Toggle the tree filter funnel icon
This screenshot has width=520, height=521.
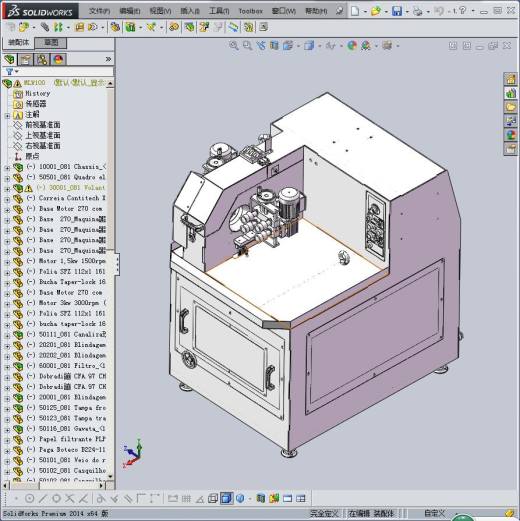[x=10, y=71]
